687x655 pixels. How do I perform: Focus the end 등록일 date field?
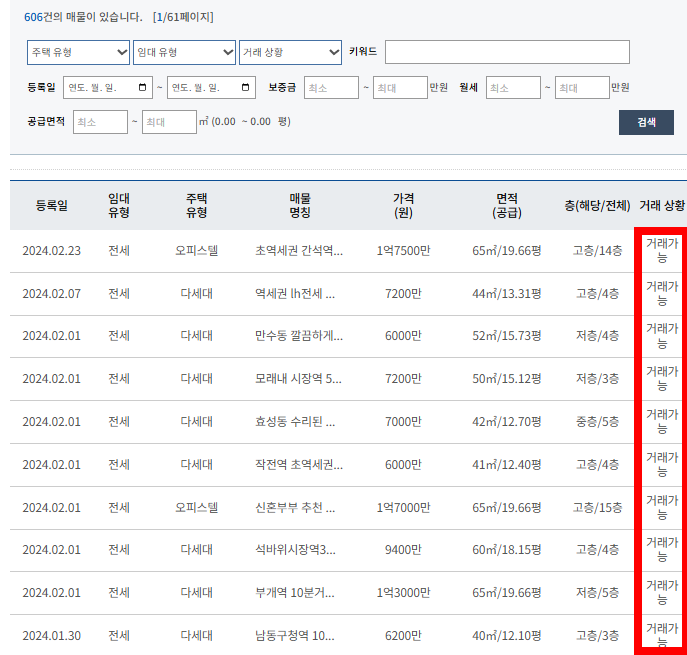[211, 87]
